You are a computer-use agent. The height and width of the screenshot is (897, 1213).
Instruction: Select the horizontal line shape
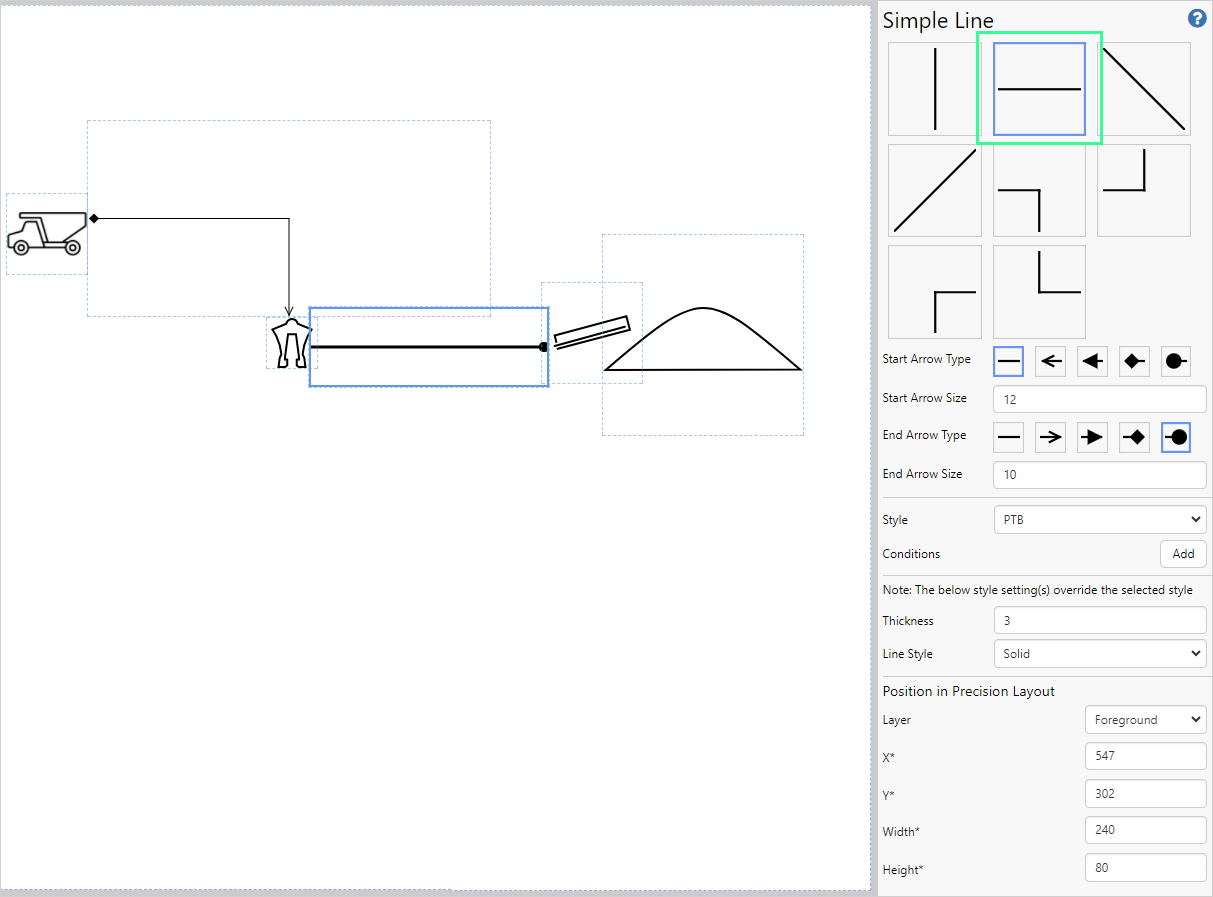coord(1039,89)
